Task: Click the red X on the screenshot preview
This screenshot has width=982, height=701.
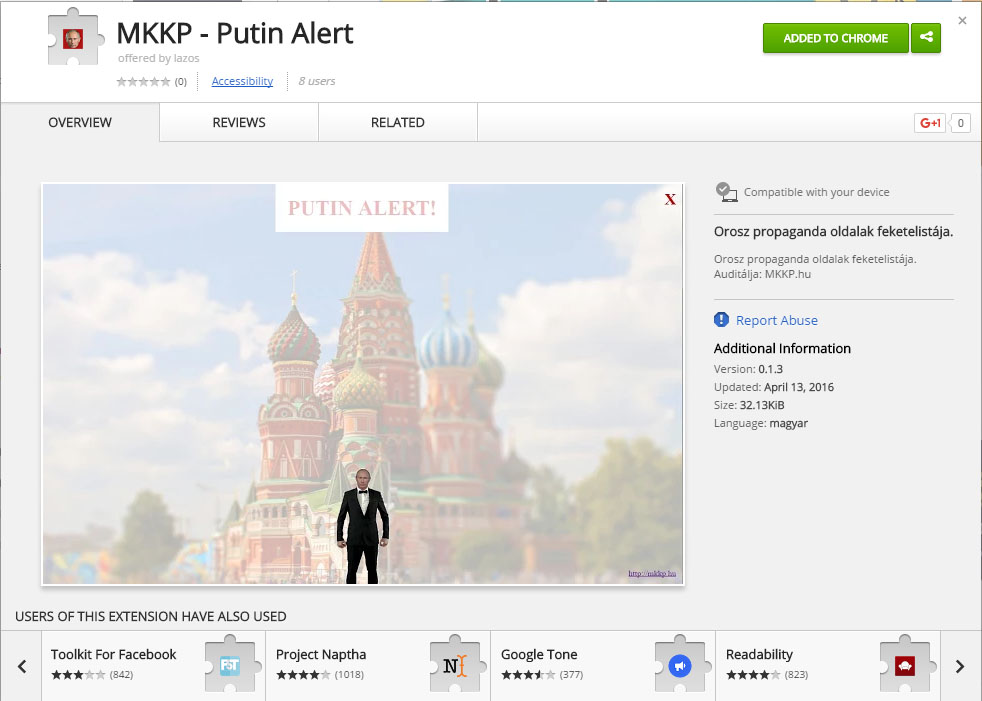Action: (x=670, y=199)
